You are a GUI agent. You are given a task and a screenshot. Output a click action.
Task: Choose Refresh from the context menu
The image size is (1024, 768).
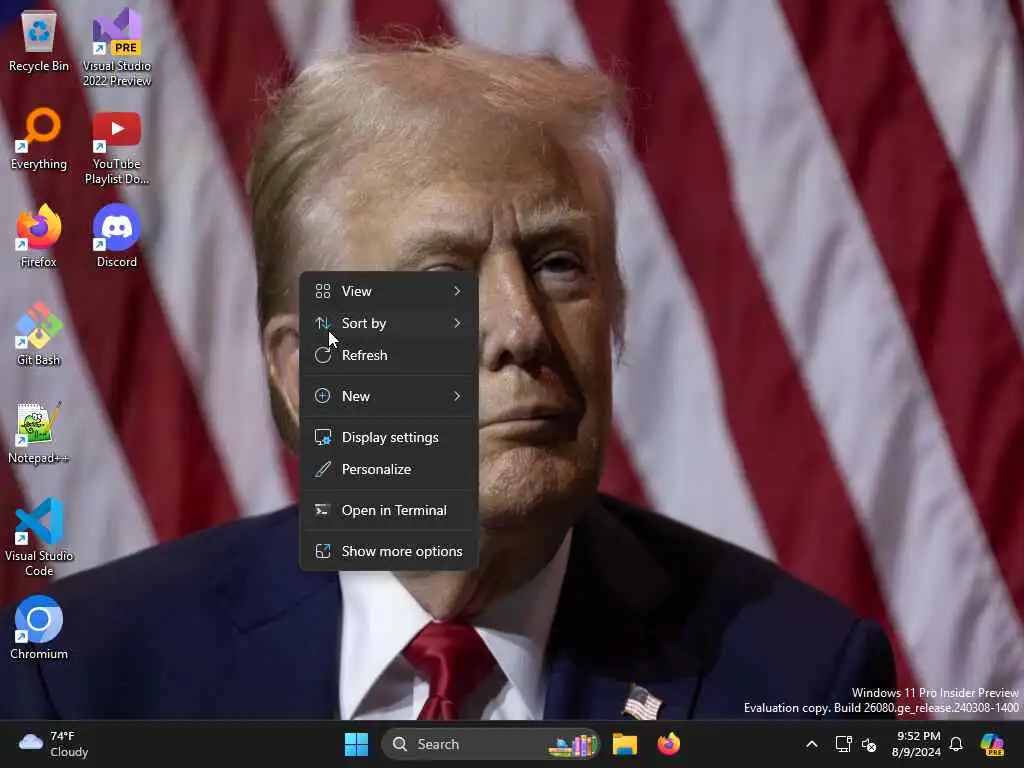click(x=389, y=355)
